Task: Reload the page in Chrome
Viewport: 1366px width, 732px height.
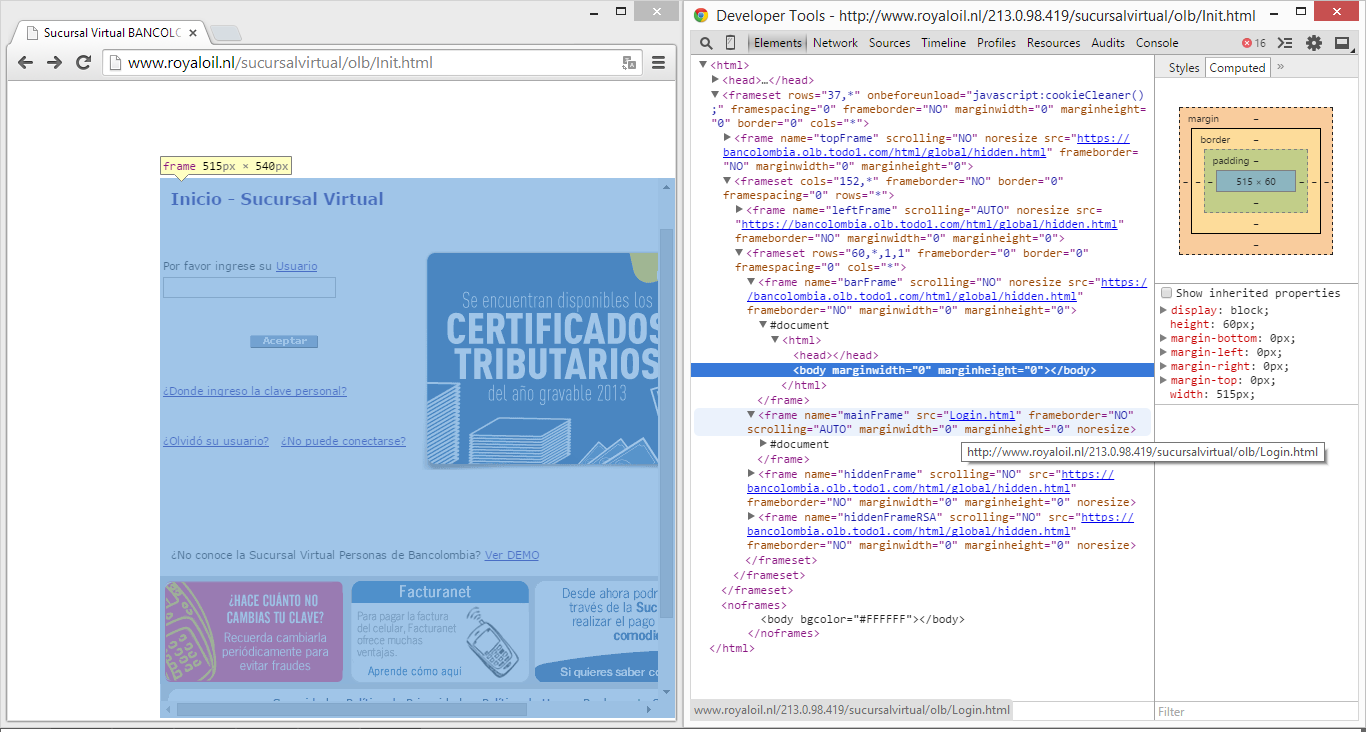Action: click(x=84, y=62)
